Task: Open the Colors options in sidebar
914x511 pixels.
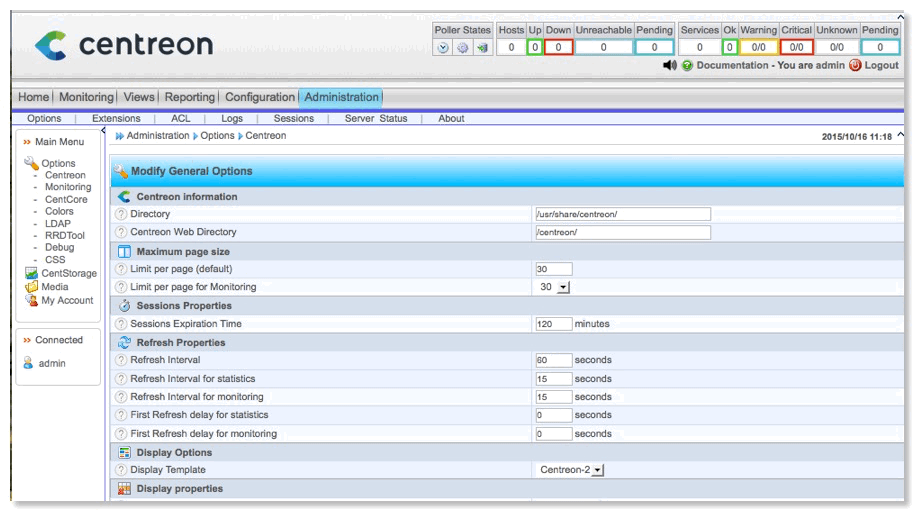Action: point(59,212)
